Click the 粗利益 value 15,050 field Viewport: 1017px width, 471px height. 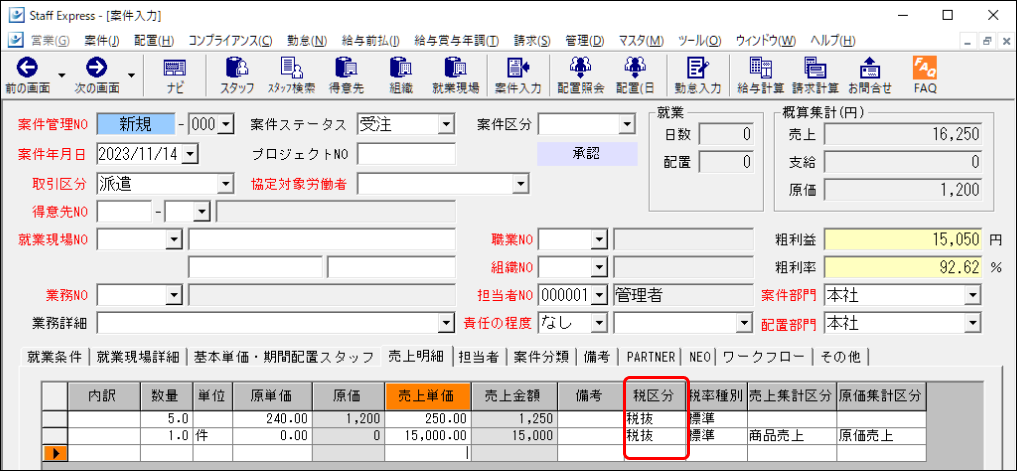(903, 239)
